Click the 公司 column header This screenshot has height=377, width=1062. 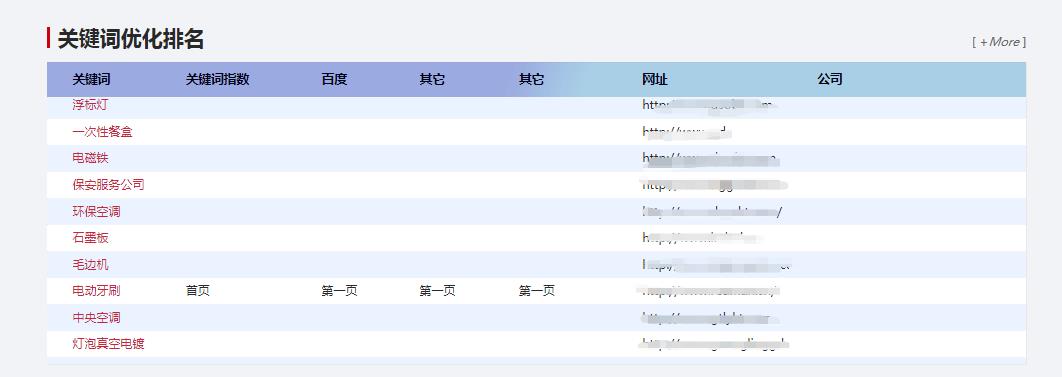(x=830, y=79)
